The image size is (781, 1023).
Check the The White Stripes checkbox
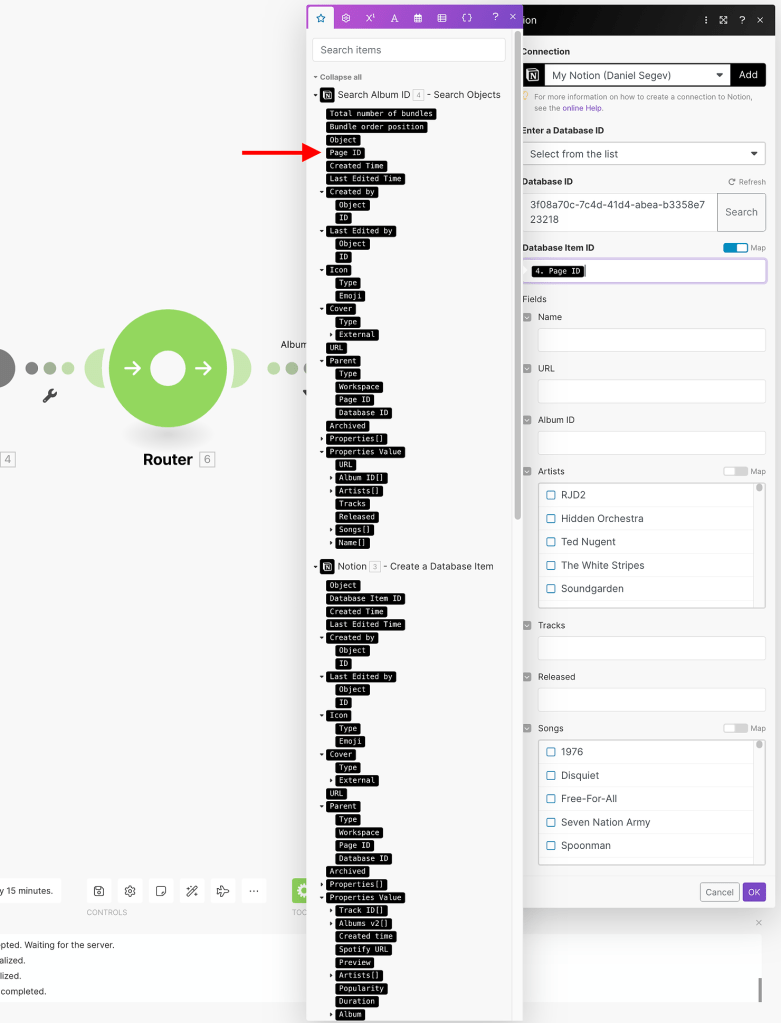(551, 565)
